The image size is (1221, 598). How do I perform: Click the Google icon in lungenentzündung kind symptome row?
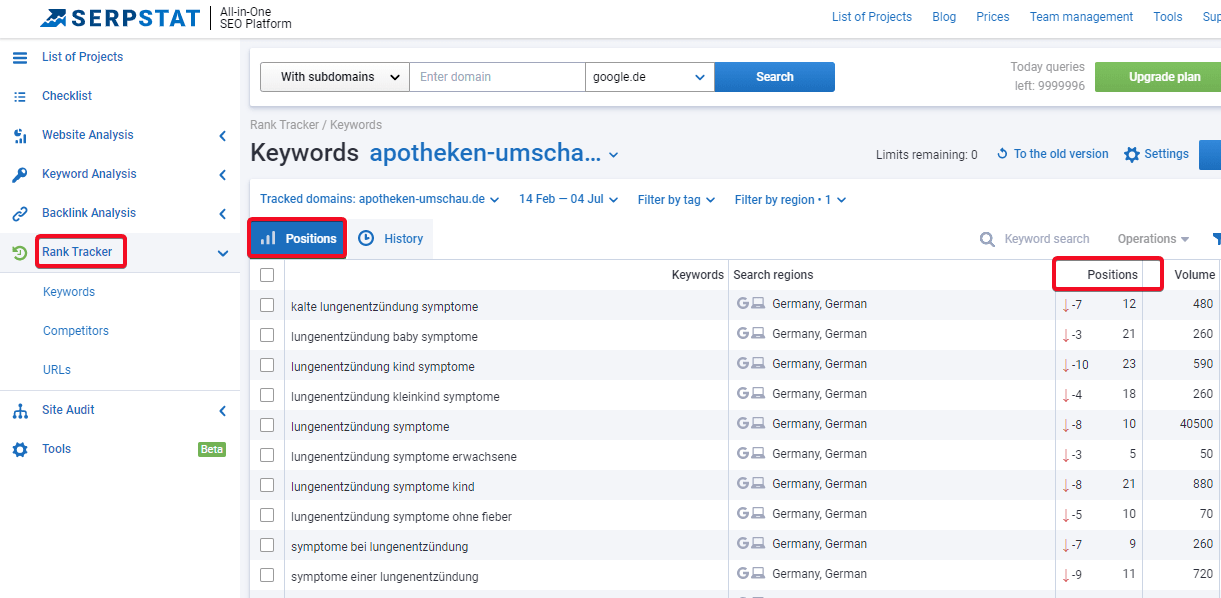[x=743, y=364]
